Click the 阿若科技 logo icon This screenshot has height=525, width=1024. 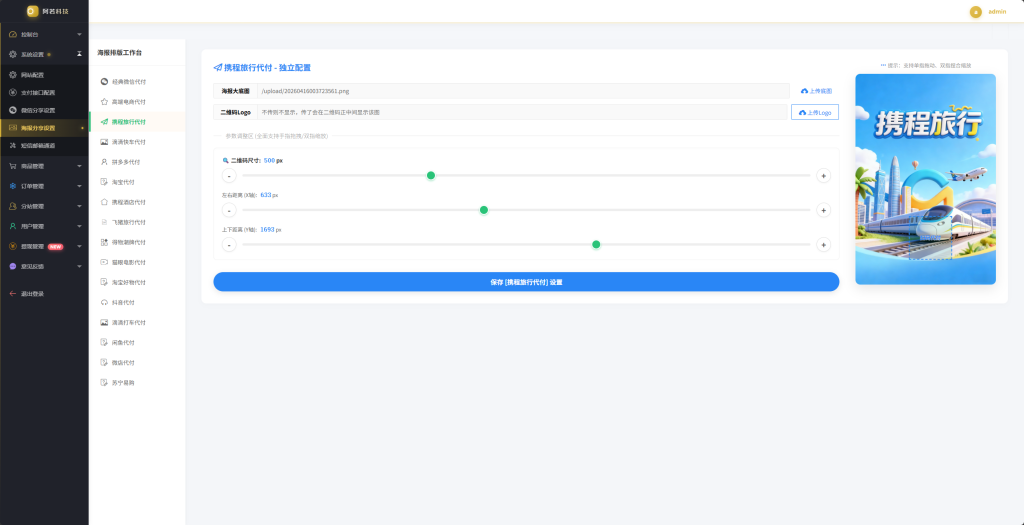(x=33, y=11)
